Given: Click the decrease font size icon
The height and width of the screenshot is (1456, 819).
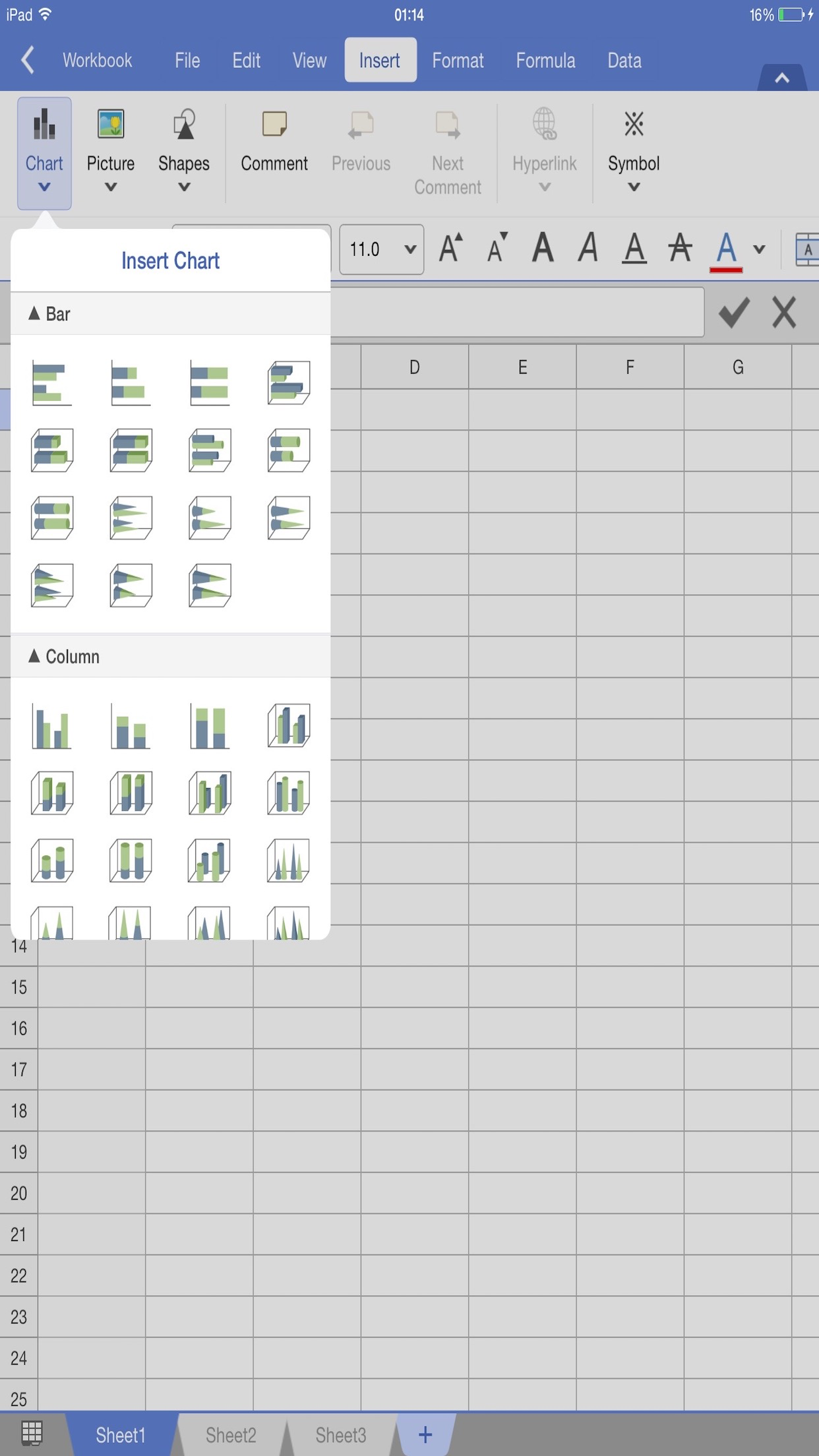Looking at the screenshot, I should [x=497, y=249].
